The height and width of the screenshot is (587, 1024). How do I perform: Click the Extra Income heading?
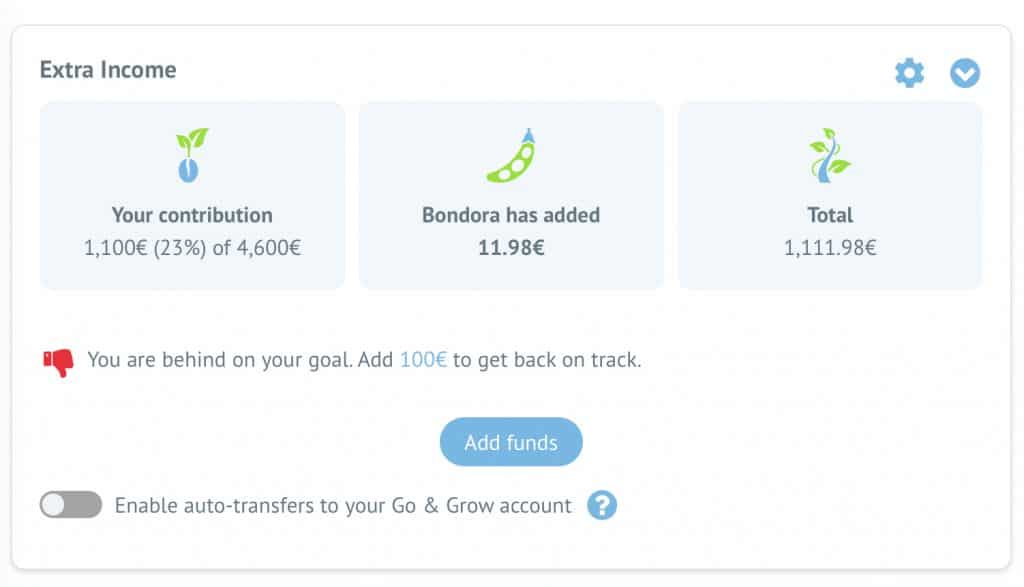tap(108, 69)
